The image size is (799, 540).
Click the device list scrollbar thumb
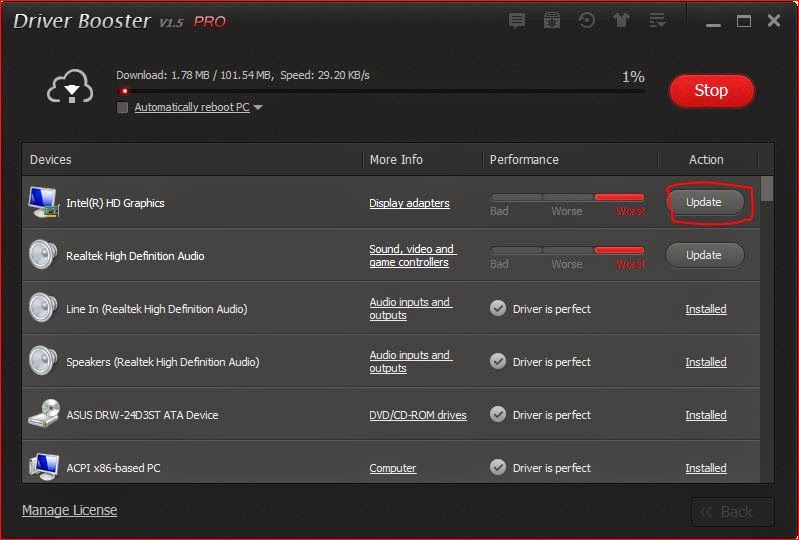(x=766, y=188)
